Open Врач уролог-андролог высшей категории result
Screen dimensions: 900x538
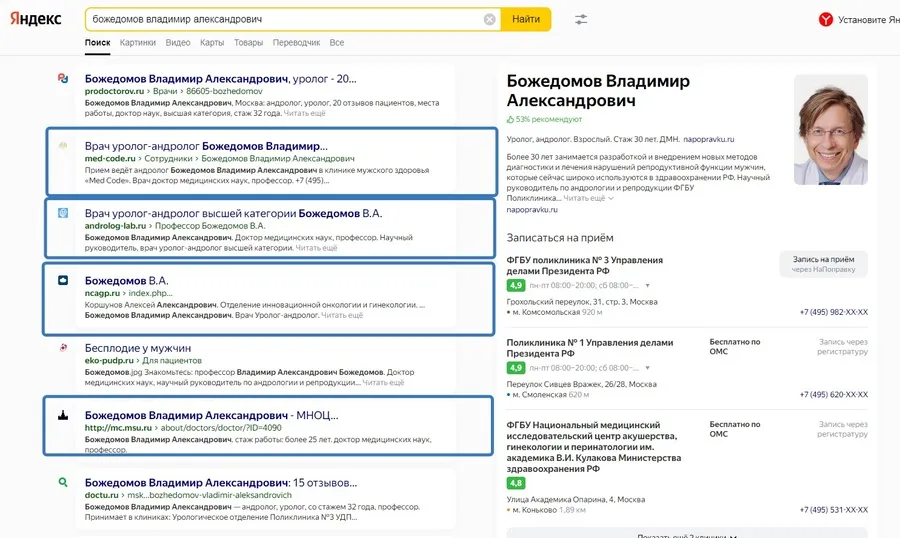234,213
